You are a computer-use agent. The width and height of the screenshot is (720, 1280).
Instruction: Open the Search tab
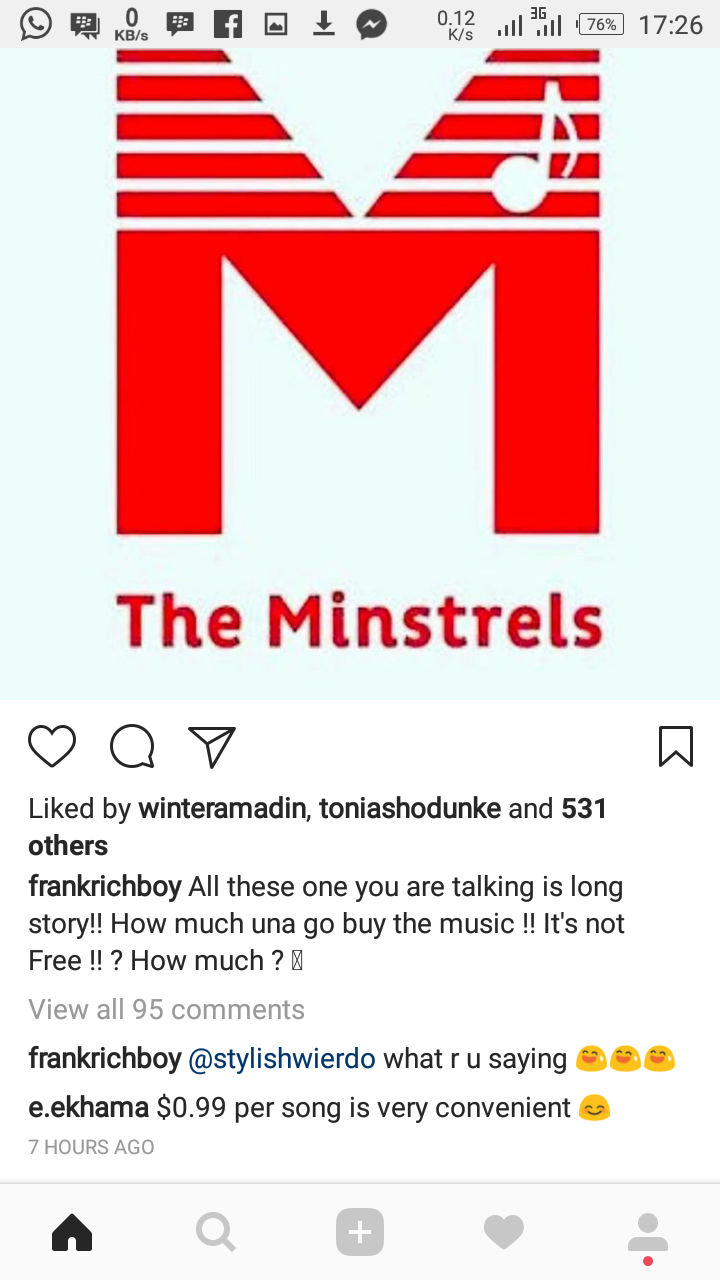coord(216,1232)
